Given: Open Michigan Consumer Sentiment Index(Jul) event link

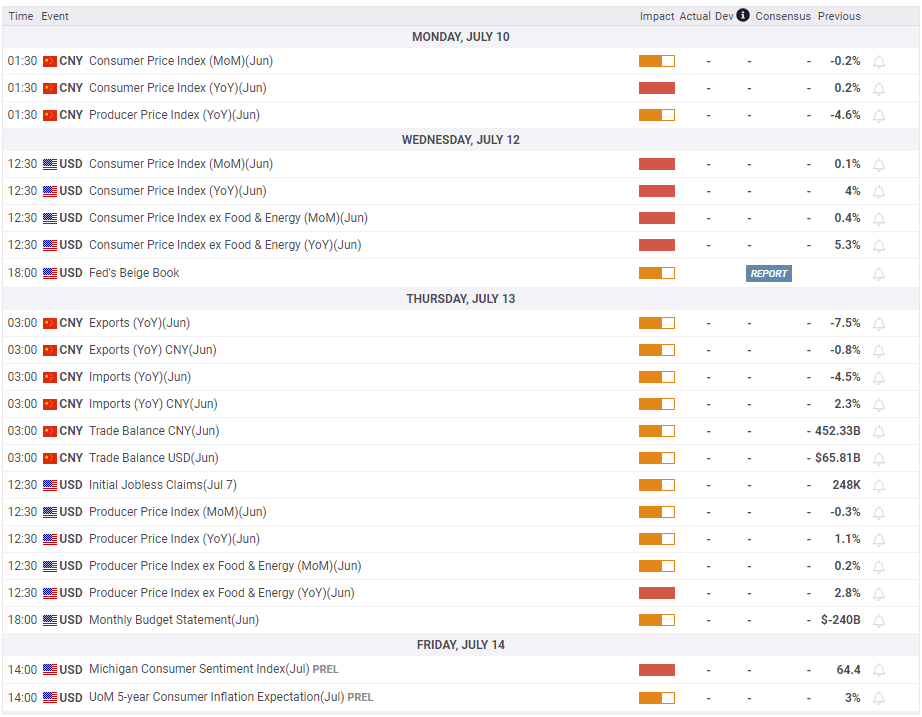Looking at the screenshot, I should (x=199, y=669).
